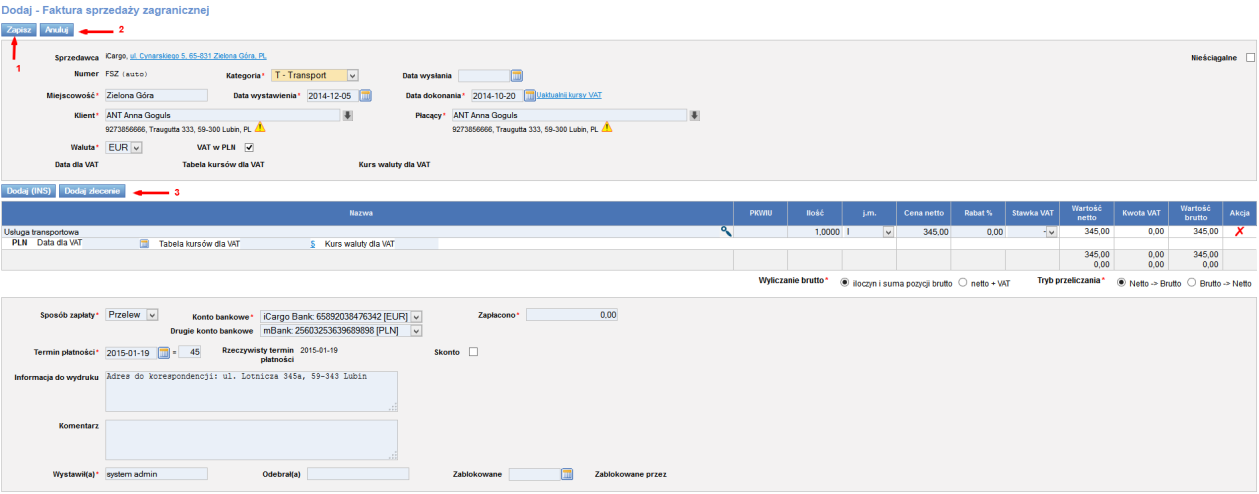Click warning triangle under Płacący address
The image size is (1259, 494).
[x=606, y=128]
